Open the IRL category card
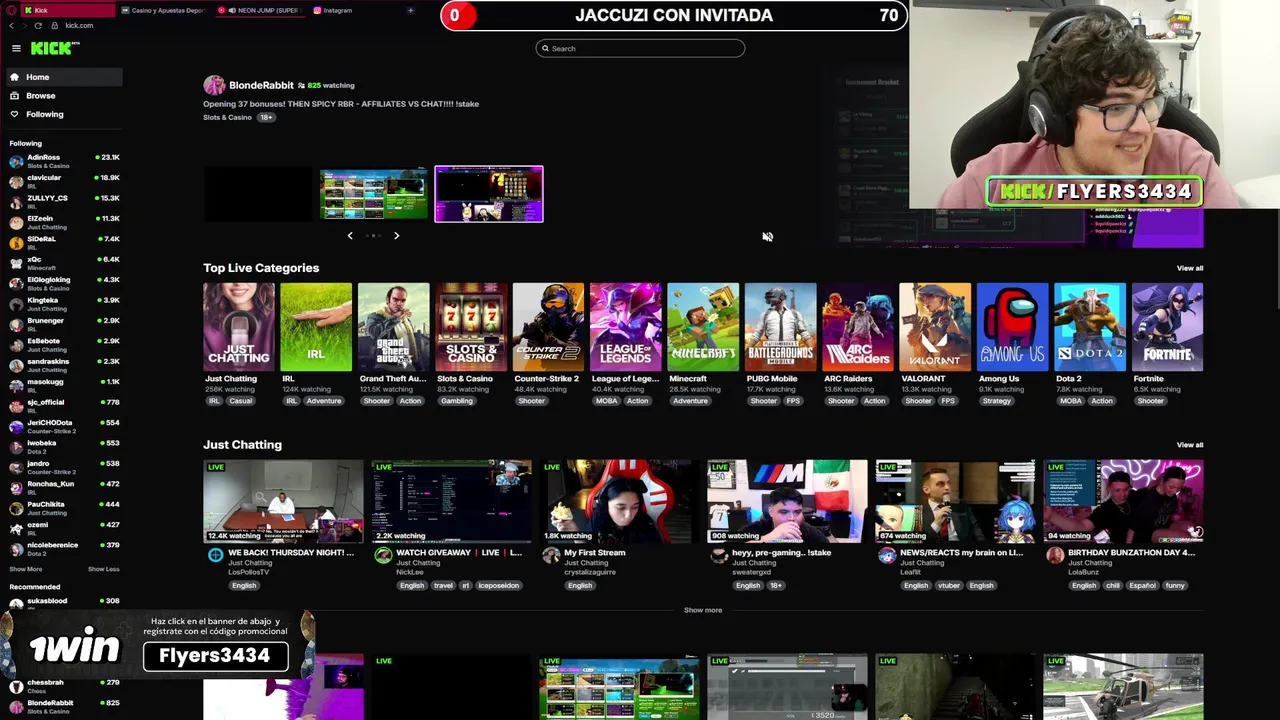1280x720 pixels. 316,327
